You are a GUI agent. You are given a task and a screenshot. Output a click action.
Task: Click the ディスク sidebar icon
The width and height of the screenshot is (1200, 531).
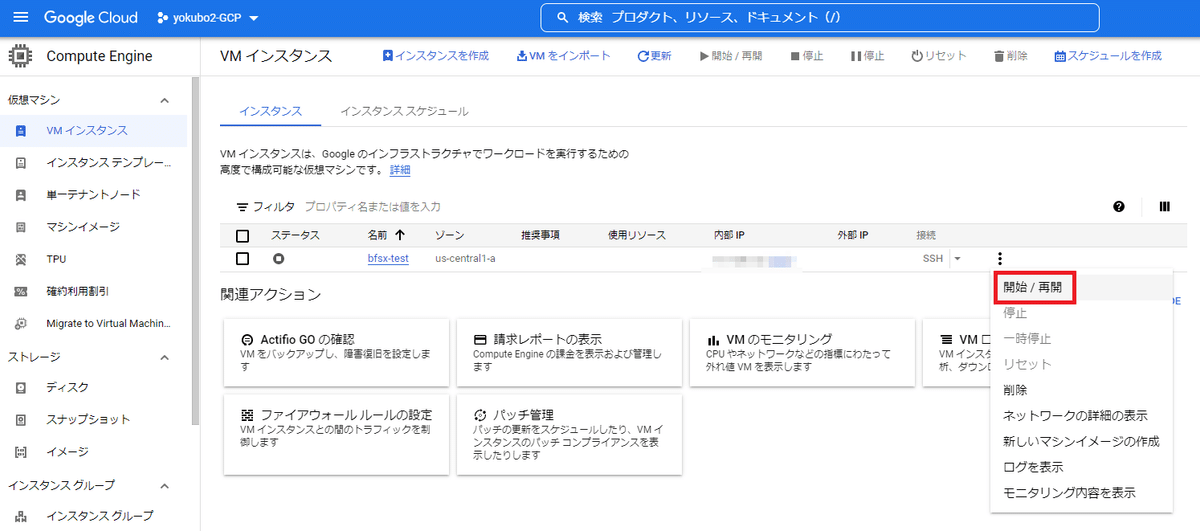(x=21, y=387)
